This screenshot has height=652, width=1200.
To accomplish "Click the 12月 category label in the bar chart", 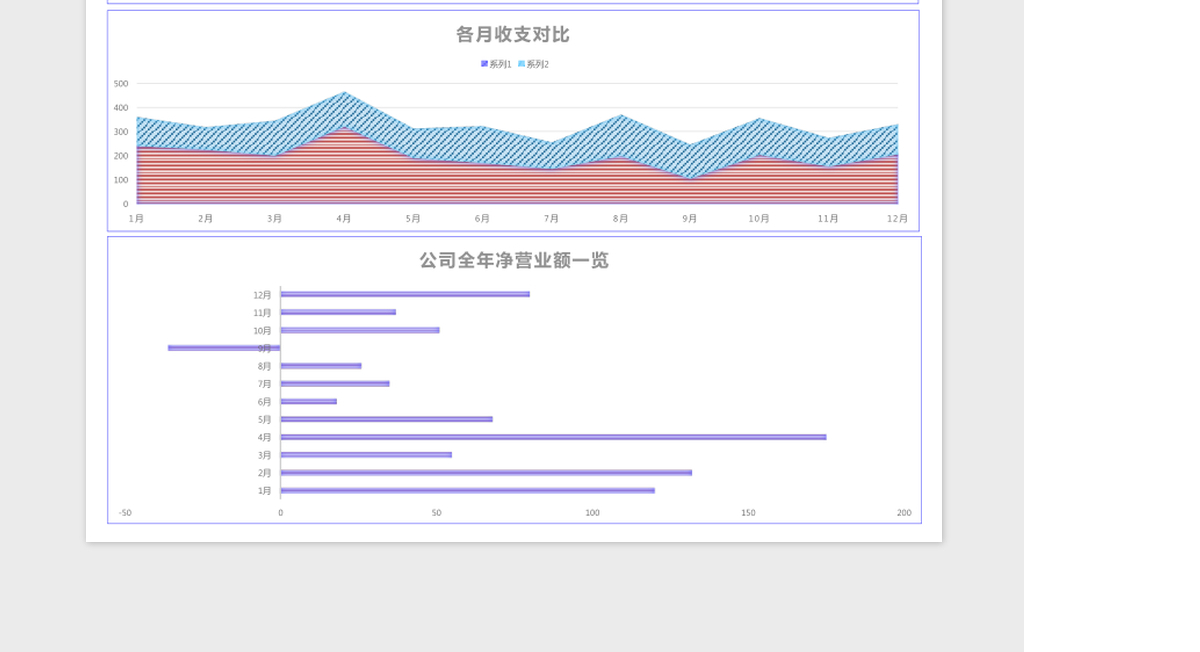I will (x=262, y=295).
